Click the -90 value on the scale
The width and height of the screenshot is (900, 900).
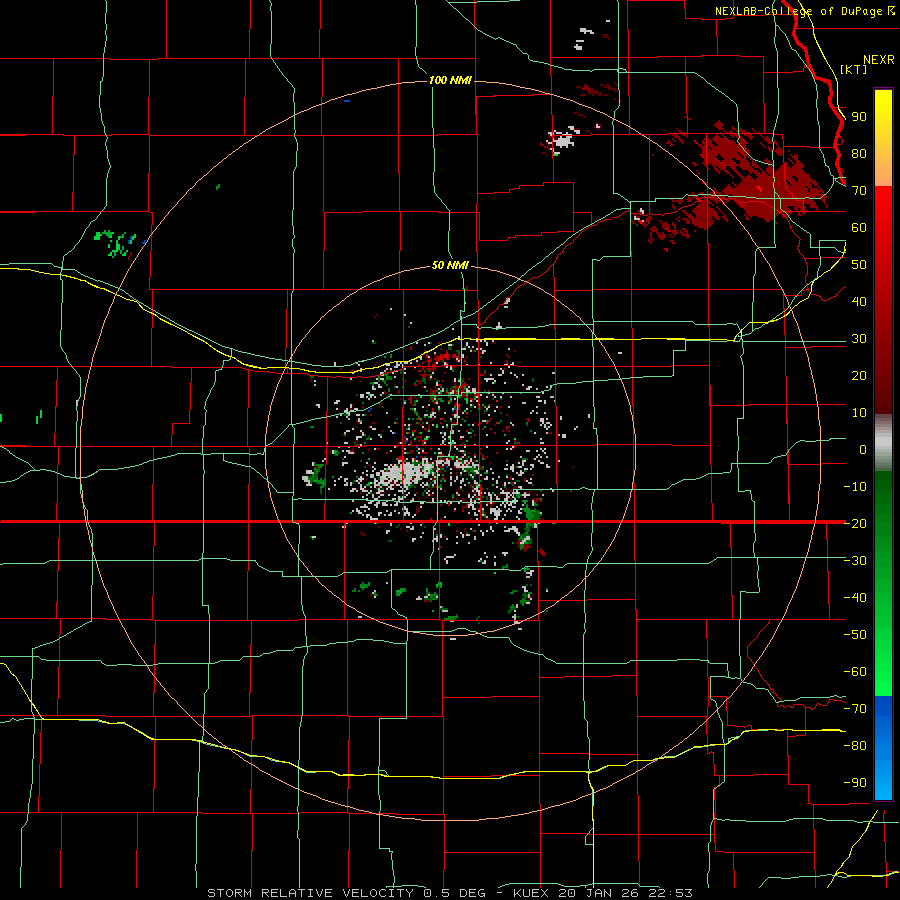pos(855,782)
